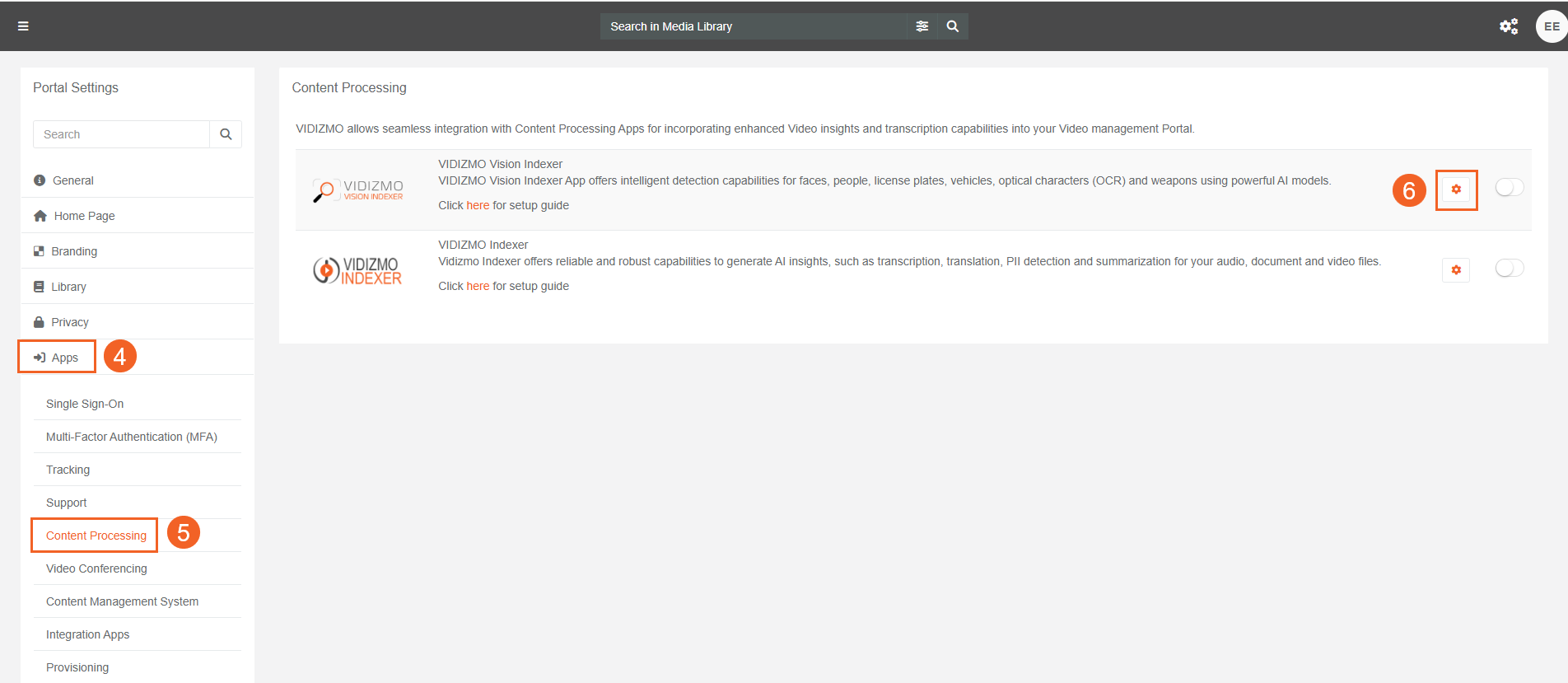The height and width of the screenshot is (683, 1568).
Task: Open Video Conferencing settings
Action: coord(96,568)
